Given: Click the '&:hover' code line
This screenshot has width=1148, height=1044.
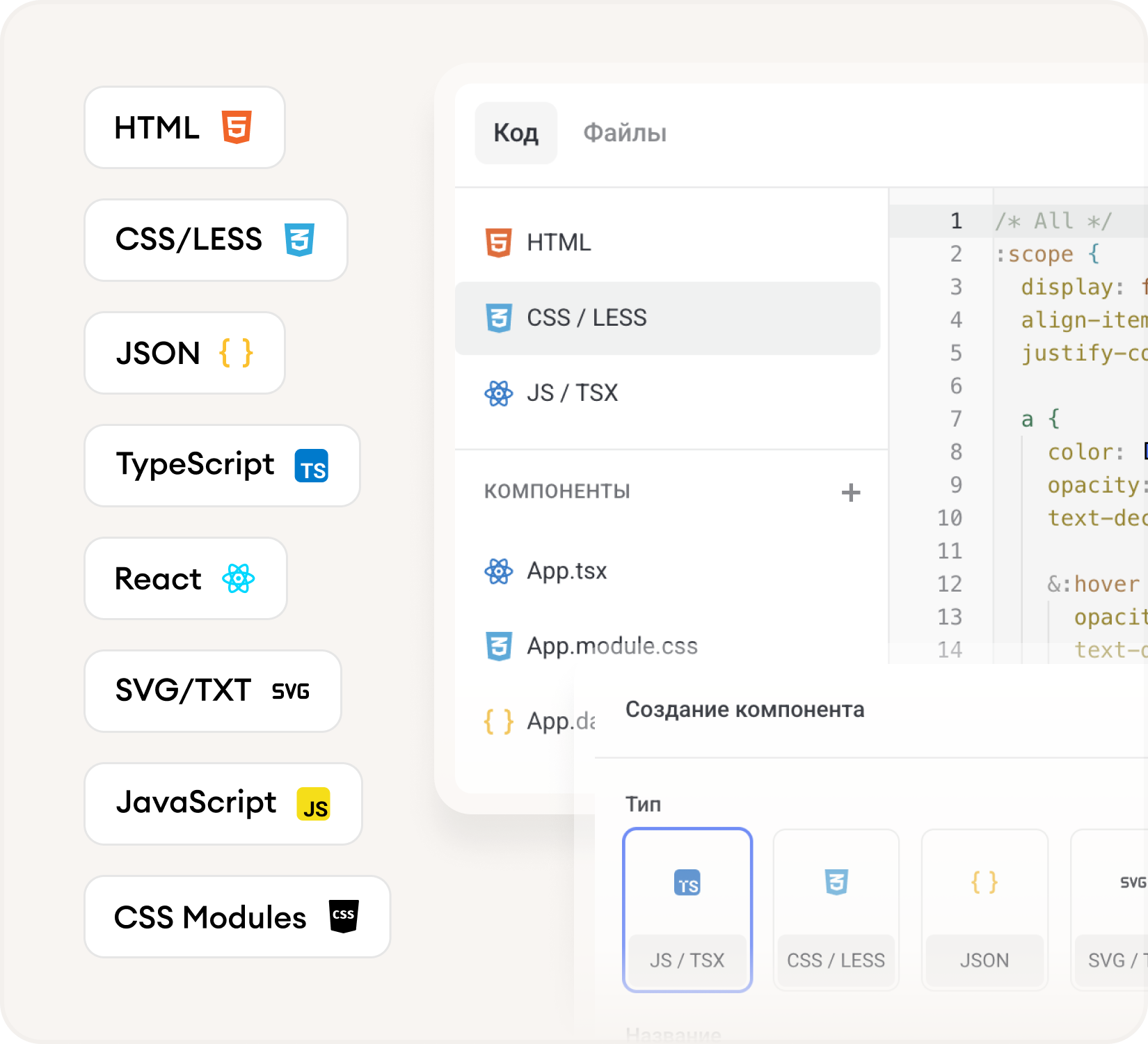Looking at the screenshot, I should [1094, 584].
